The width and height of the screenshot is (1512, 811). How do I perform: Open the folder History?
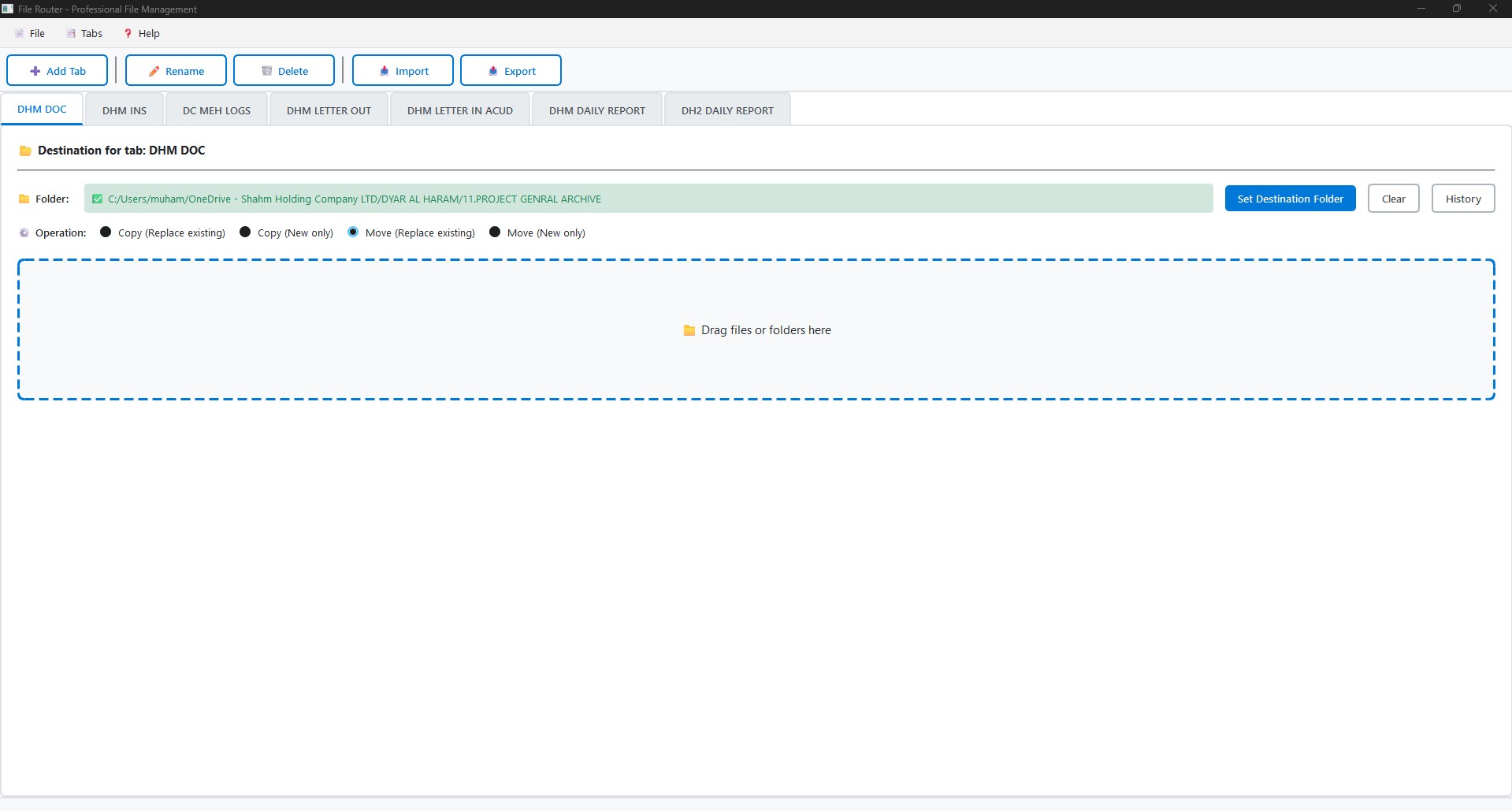(x=1463, y=199)
